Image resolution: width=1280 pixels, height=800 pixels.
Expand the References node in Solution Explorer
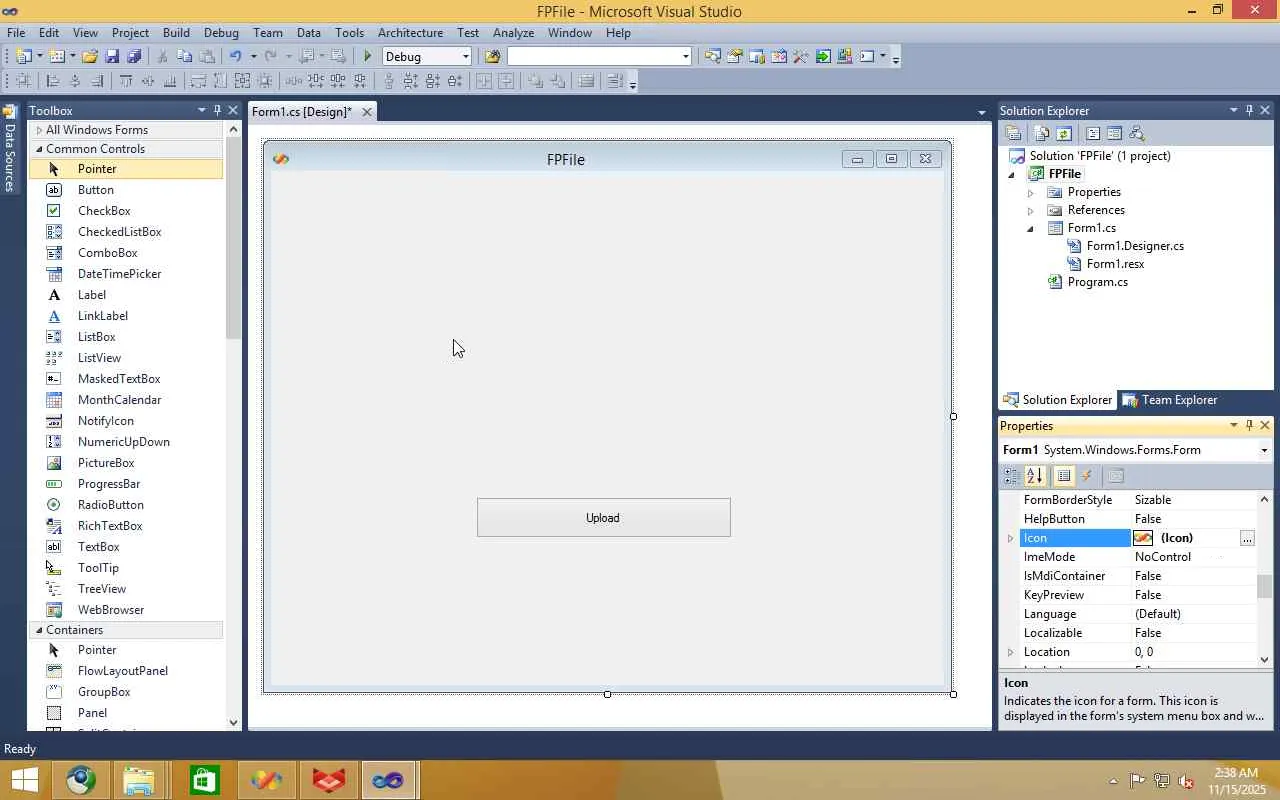1030,211
